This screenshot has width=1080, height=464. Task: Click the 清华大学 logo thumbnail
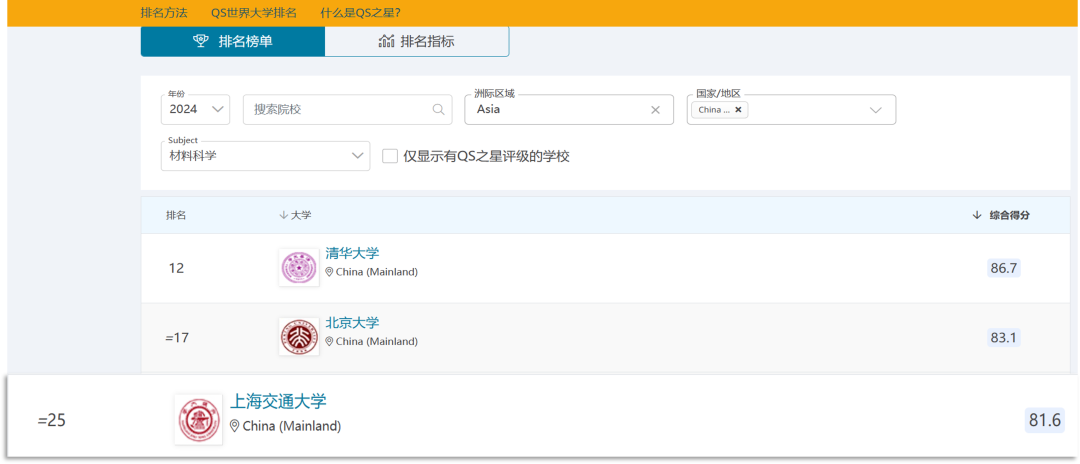point(299,268)
